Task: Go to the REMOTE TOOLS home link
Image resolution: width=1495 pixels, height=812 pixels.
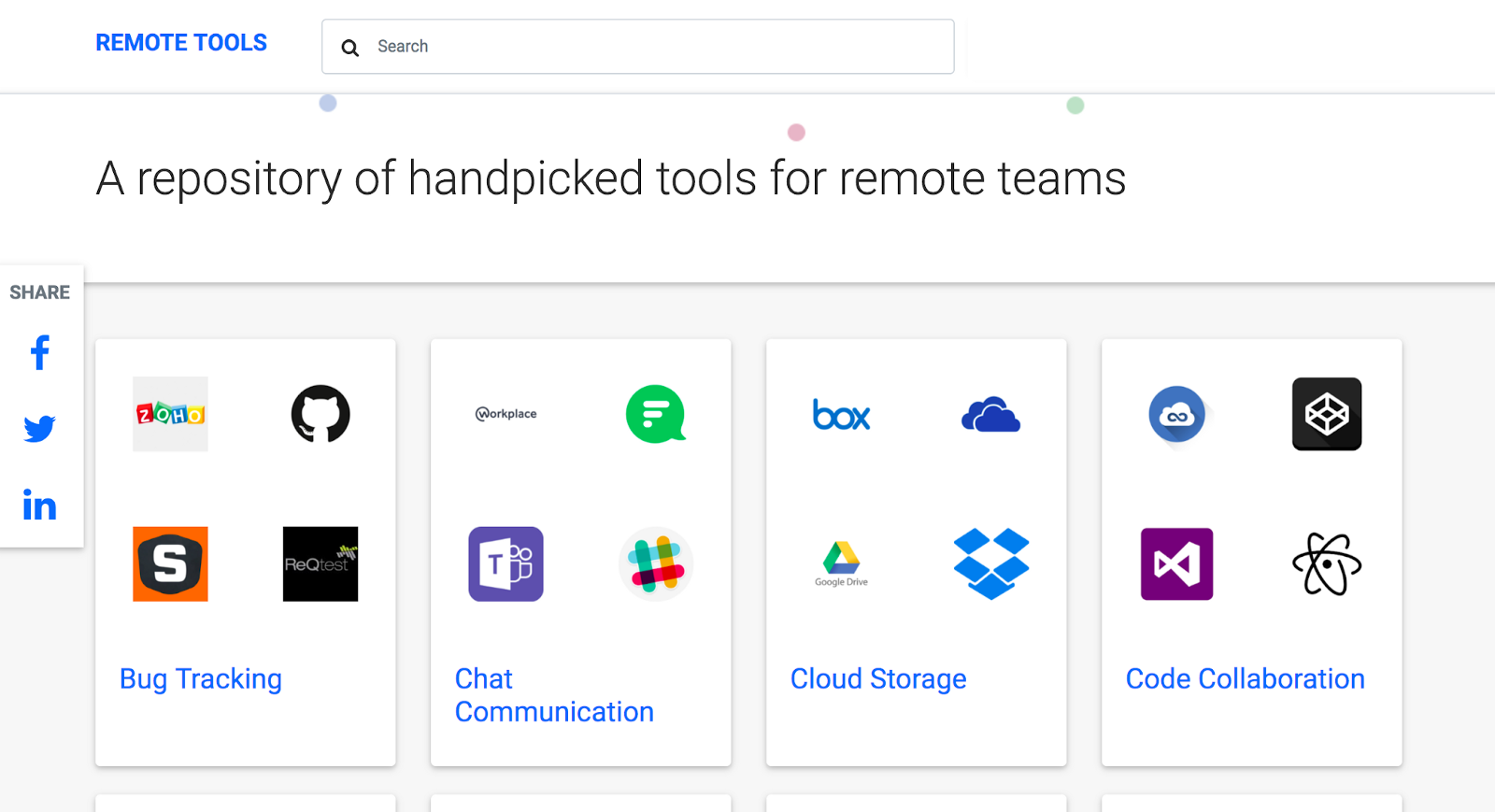Action: (x=181, y=43)
